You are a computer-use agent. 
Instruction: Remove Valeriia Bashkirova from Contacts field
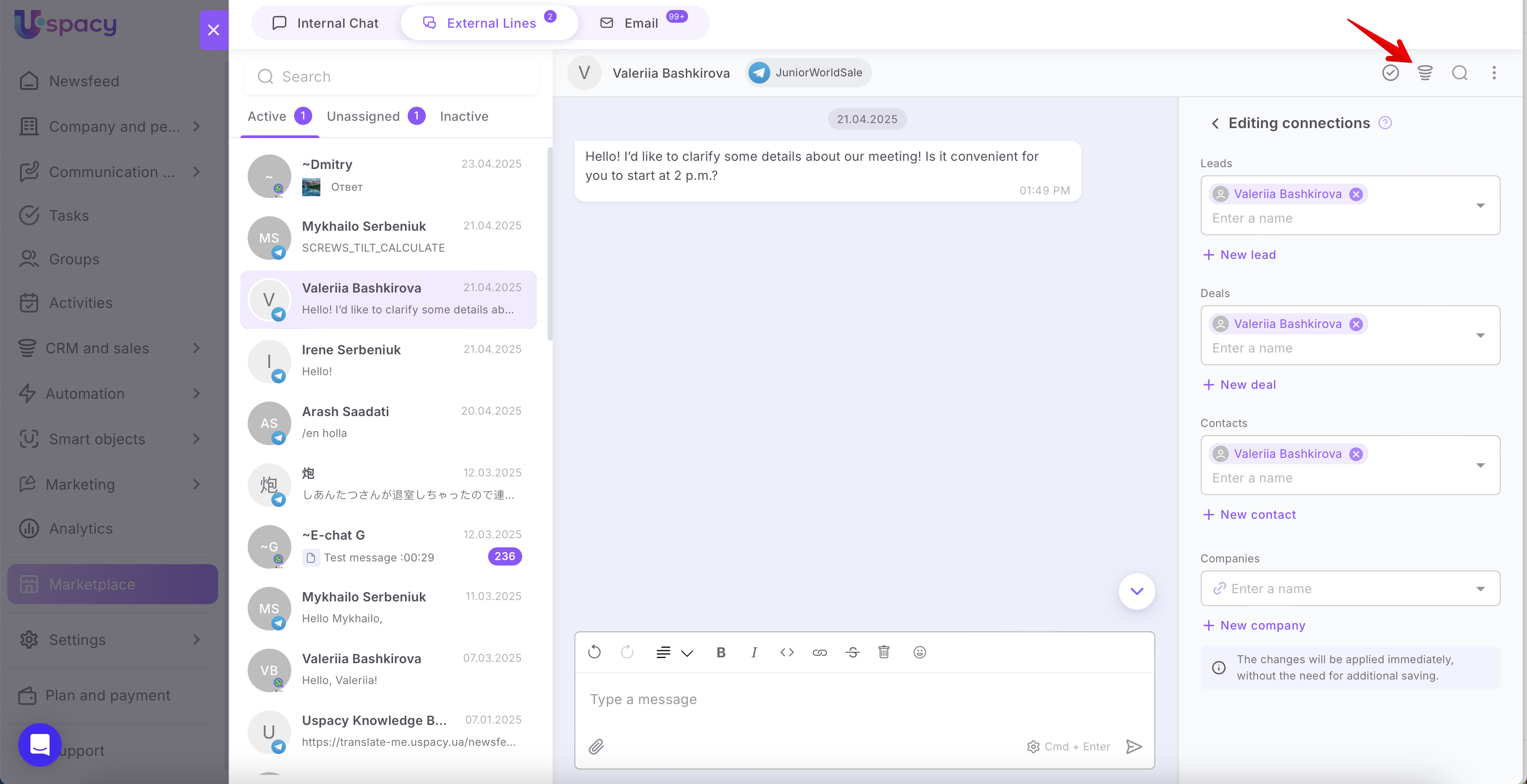point(1356,454)
